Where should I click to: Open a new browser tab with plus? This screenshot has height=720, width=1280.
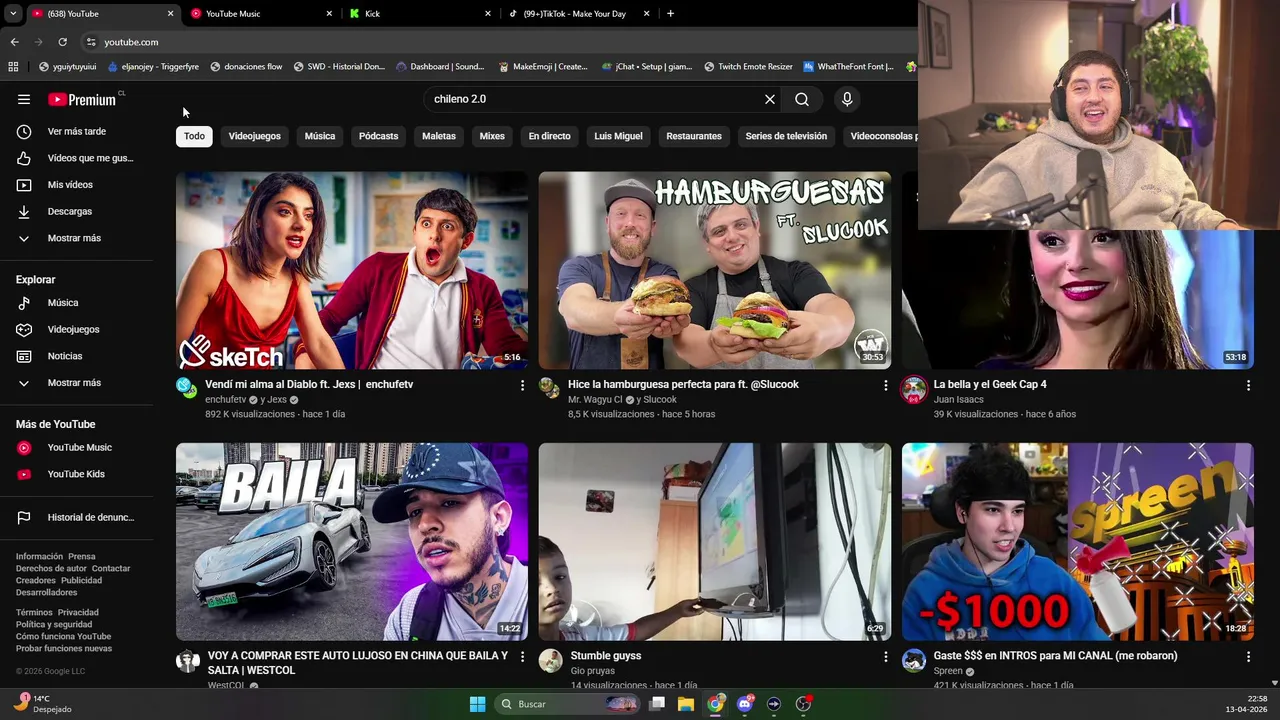point(670,14)
